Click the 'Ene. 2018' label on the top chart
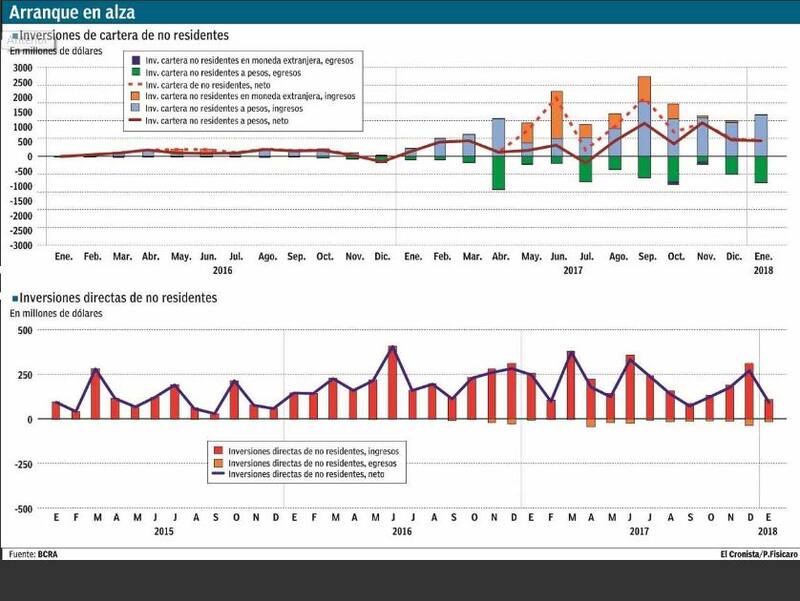The height and width of the screenshot is (601, 800). tap(762, 263)
